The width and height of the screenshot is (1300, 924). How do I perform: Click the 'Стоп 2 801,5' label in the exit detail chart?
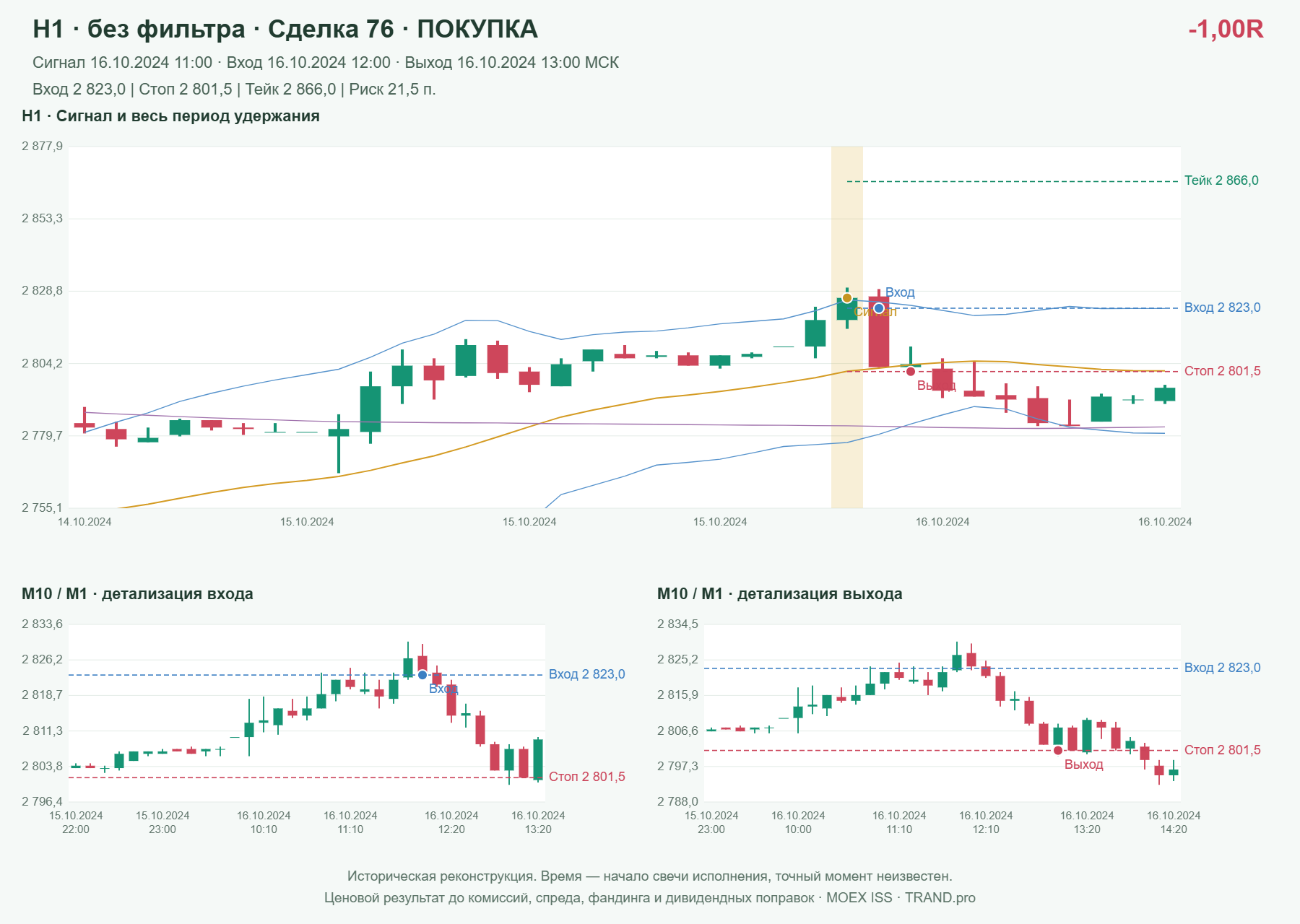coord(1222,750)
